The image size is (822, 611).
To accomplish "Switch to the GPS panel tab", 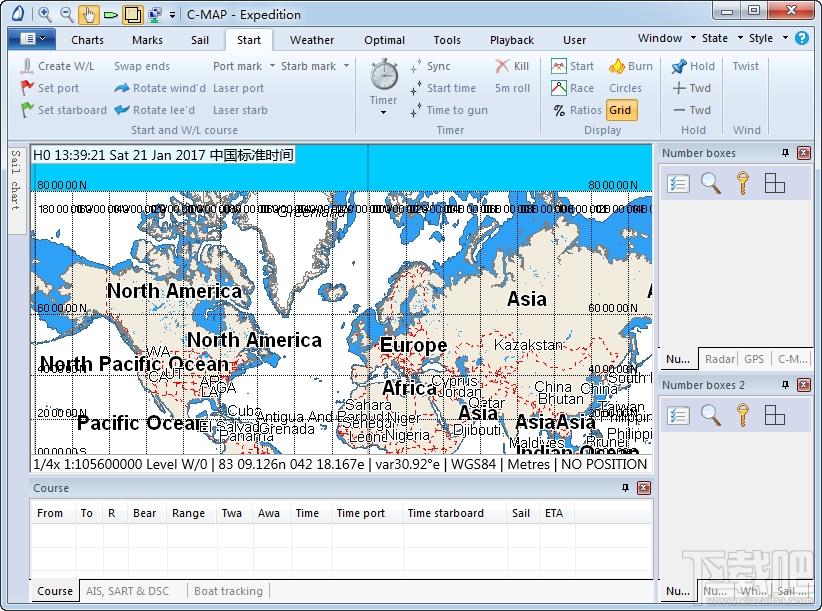I will 754,359.
